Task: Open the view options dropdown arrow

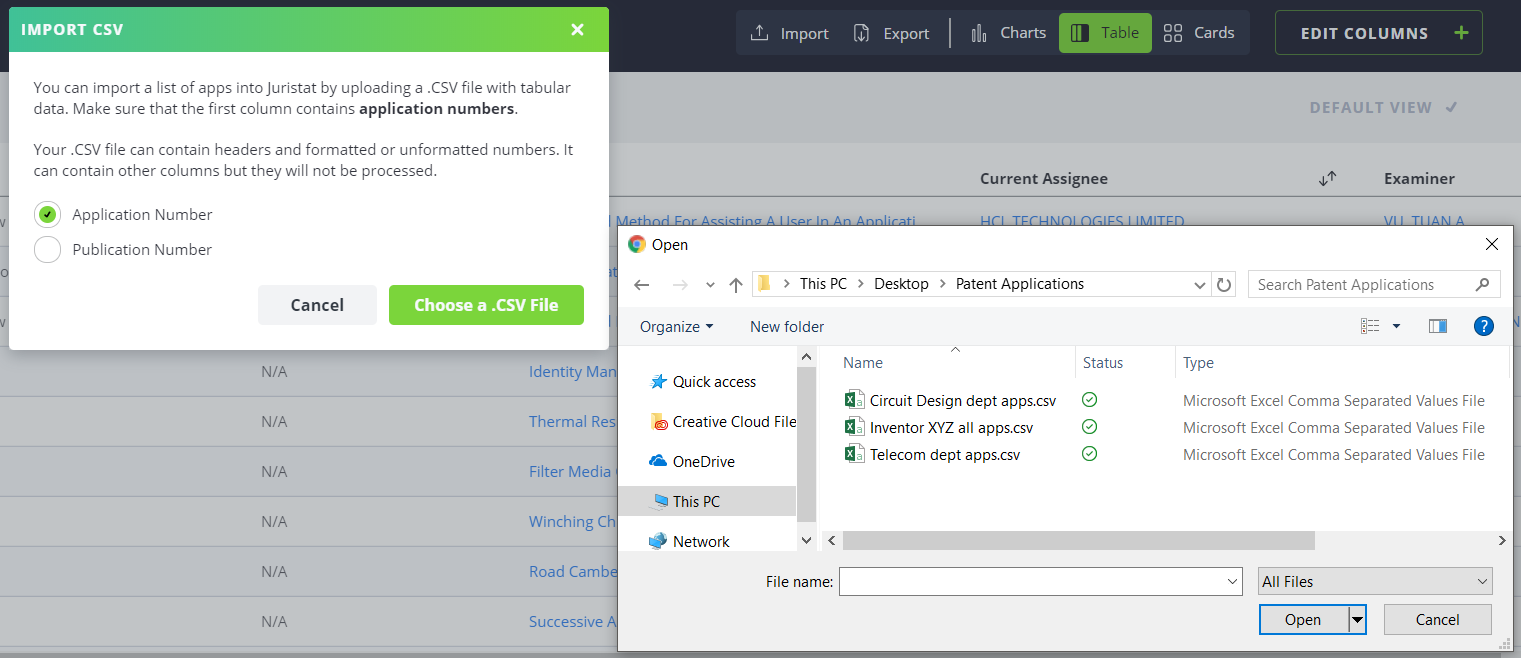Action: point(1396,326)
